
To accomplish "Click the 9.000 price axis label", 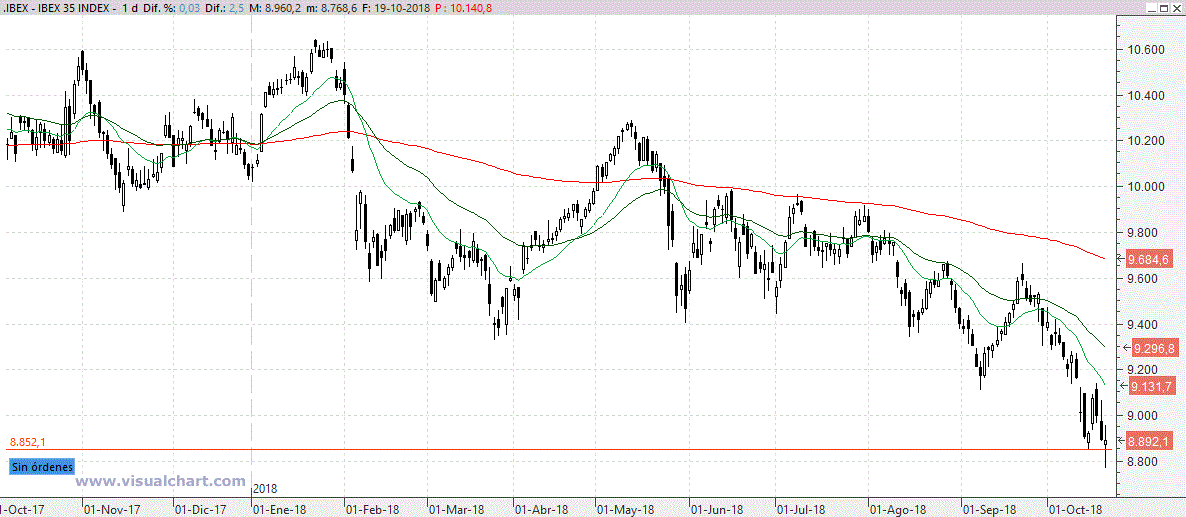I will [1144, 416].
